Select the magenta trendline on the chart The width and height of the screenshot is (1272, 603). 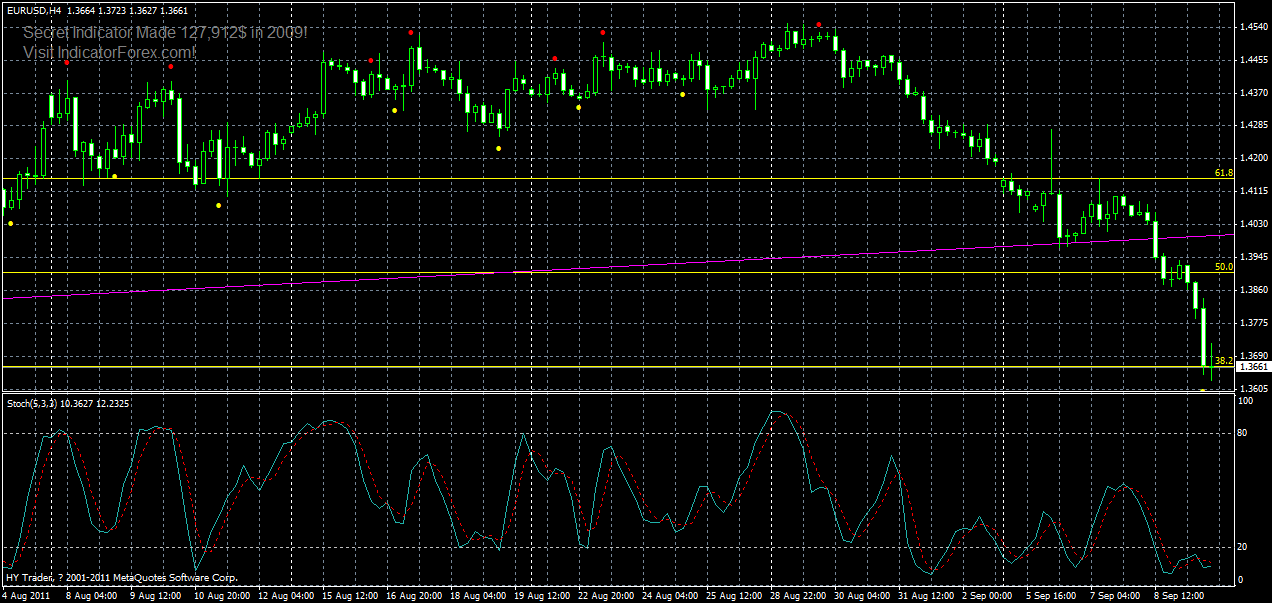(x=600, y=271)
